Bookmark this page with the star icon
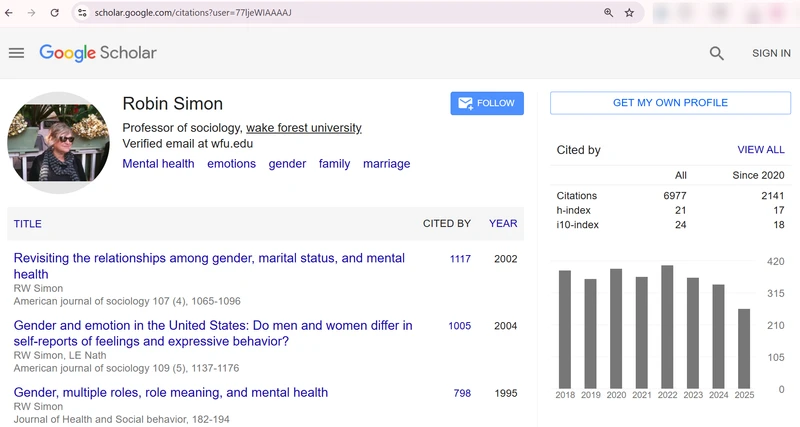Viewport: 800px width, 427px height. pyautogui.click(x=629, y=13)
